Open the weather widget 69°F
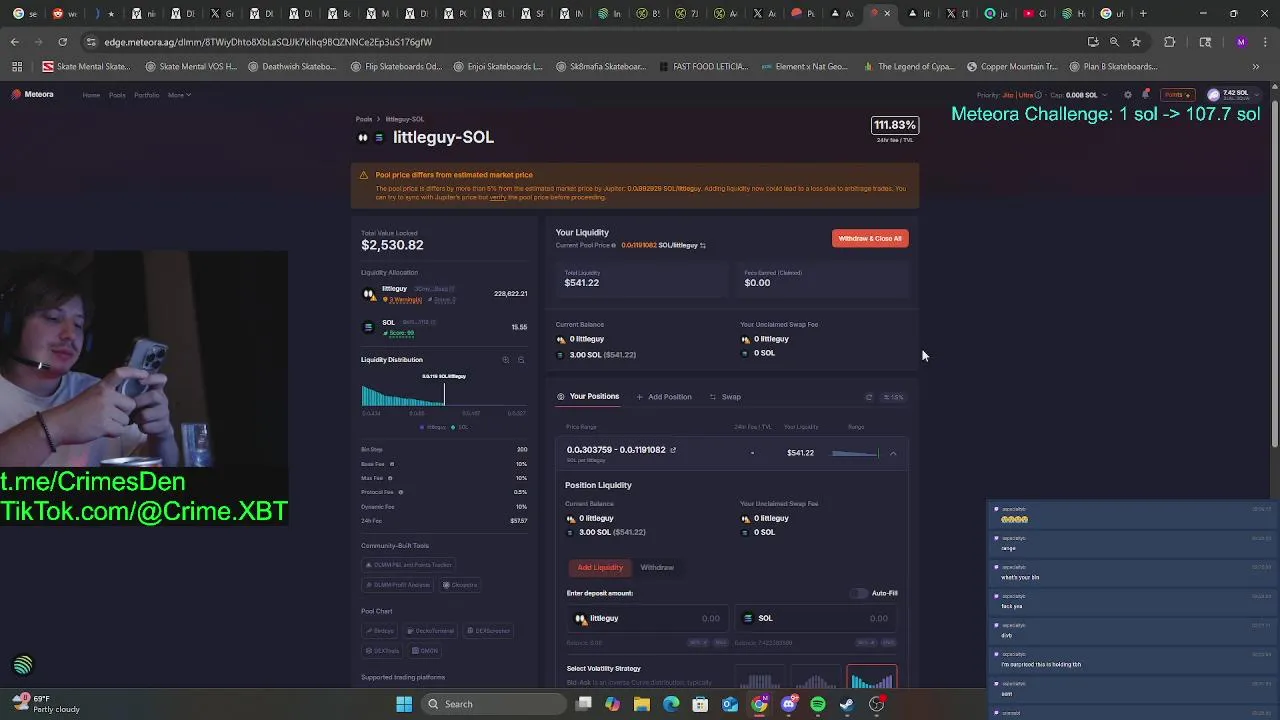Screen dimensions: 1280x720 coord(44,704)
